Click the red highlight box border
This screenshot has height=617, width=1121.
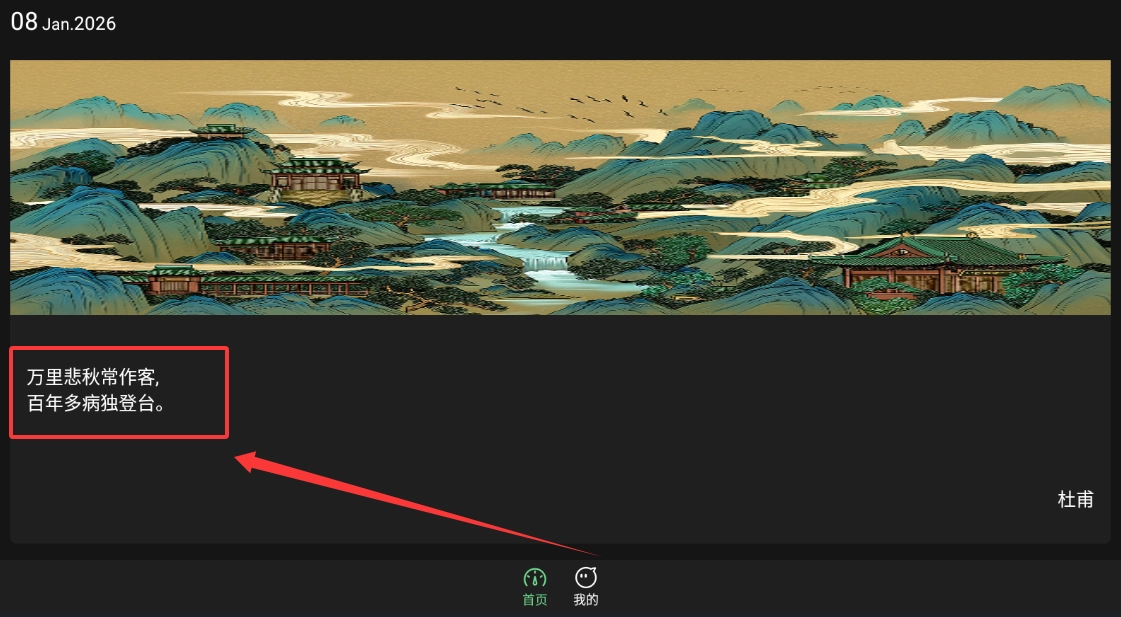point(119,349)
